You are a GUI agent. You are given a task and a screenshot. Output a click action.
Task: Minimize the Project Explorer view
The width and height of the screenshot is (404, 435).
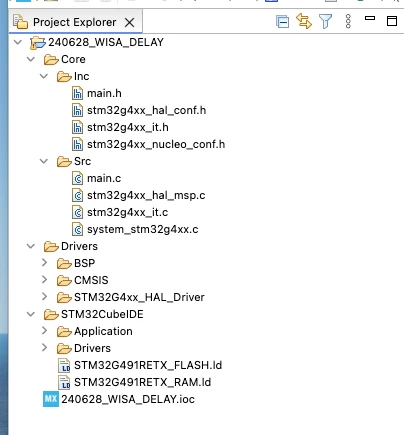370,18
